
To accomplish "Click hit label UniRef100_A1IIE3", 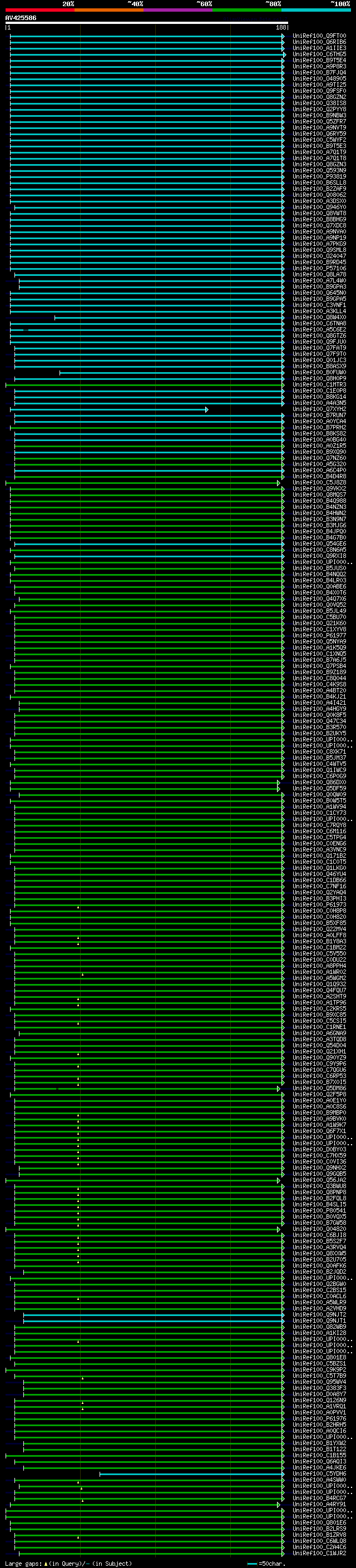I will 319,48.
